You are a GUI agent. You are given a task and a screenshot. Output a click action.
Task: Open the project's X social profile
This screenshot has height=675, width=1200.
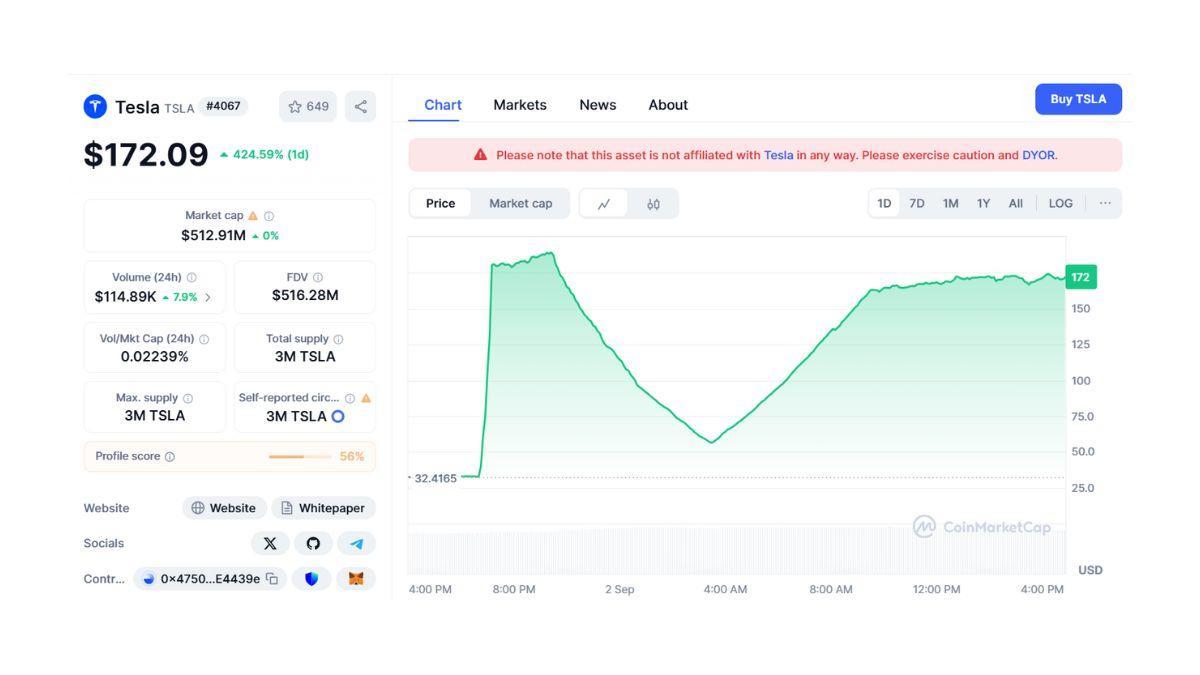[x=270, y=543]
